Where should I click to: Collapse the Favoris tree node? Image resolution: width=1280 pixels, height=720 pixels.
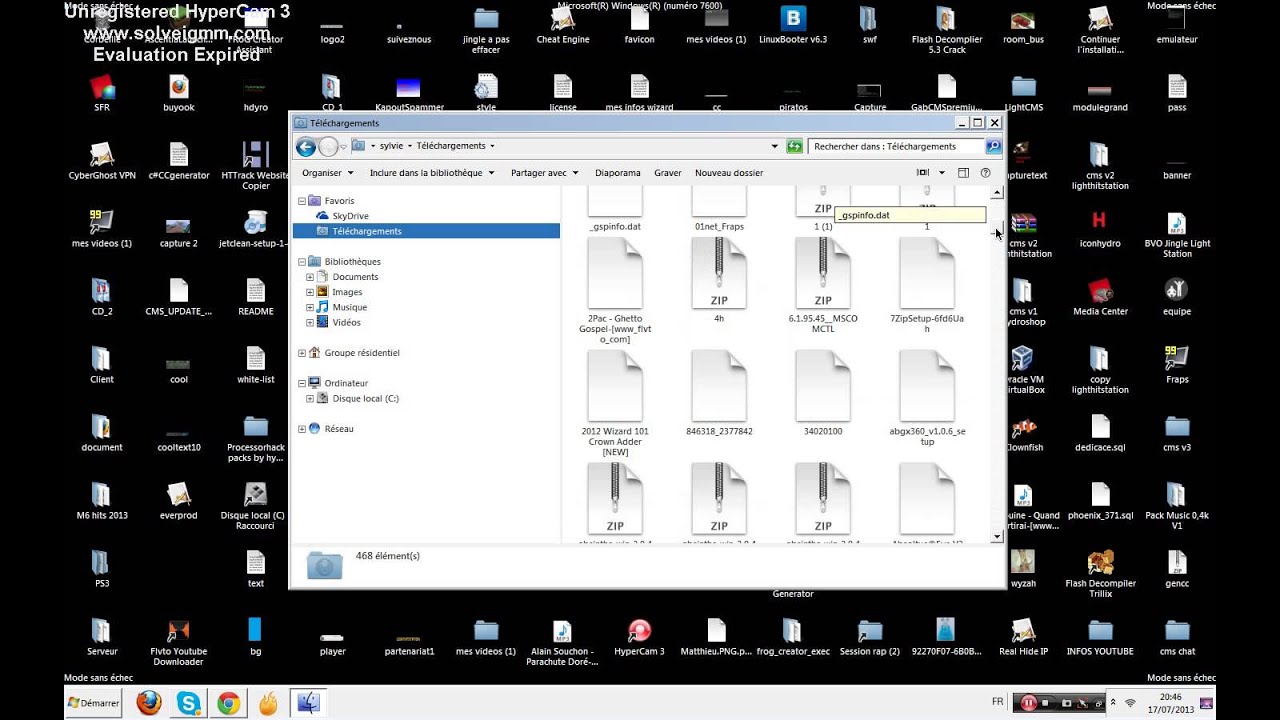click(302, 201)
